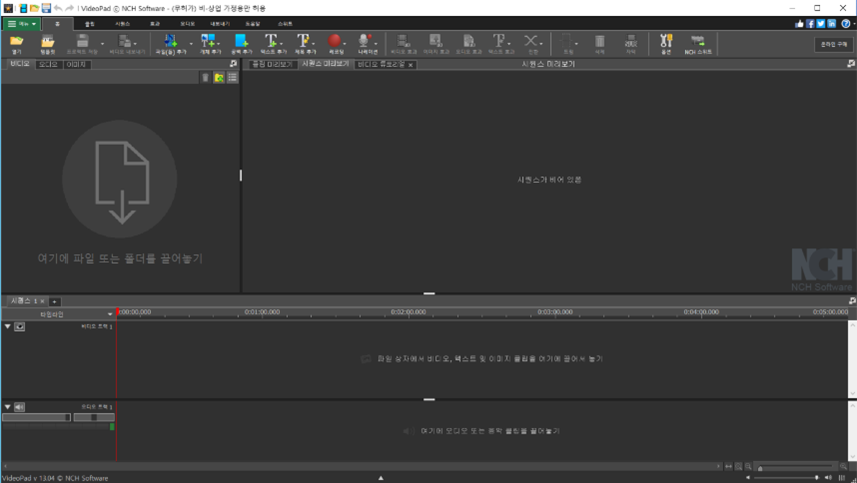Select the Clips (클립) ribbon tab
The width and height of the screenshot is (857, 483).
90,24
